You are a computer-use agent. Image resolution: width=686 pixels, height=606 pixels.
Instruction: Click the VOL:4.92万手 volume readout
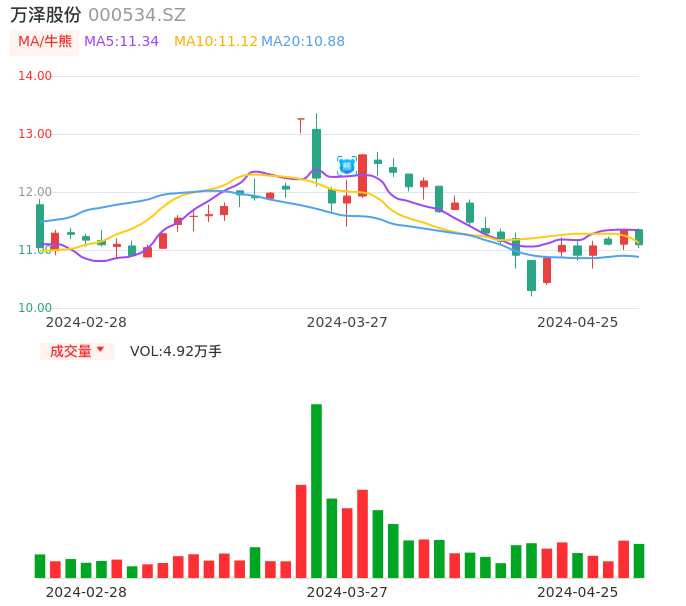click(176, 351)
